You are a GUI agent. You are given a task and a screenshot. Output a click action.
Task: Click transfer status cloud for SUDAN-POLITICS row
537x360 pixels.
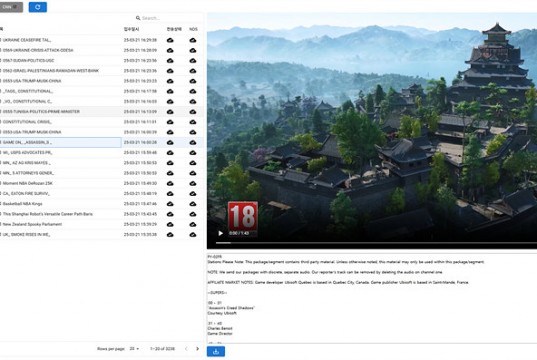tap(170, 61)
